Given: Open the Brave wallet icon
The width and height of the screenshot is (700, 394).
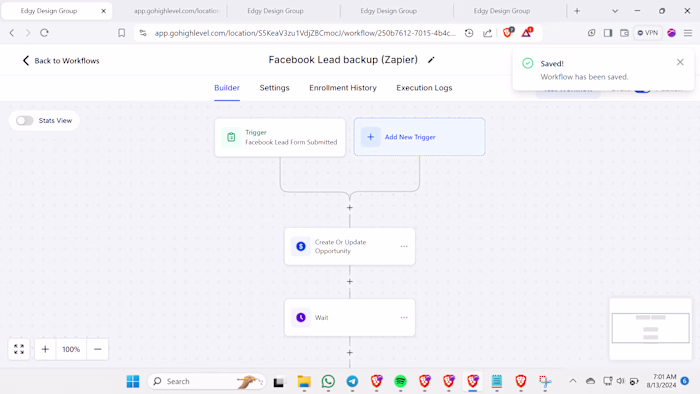Looking at the screenshot, I should 624,33.
